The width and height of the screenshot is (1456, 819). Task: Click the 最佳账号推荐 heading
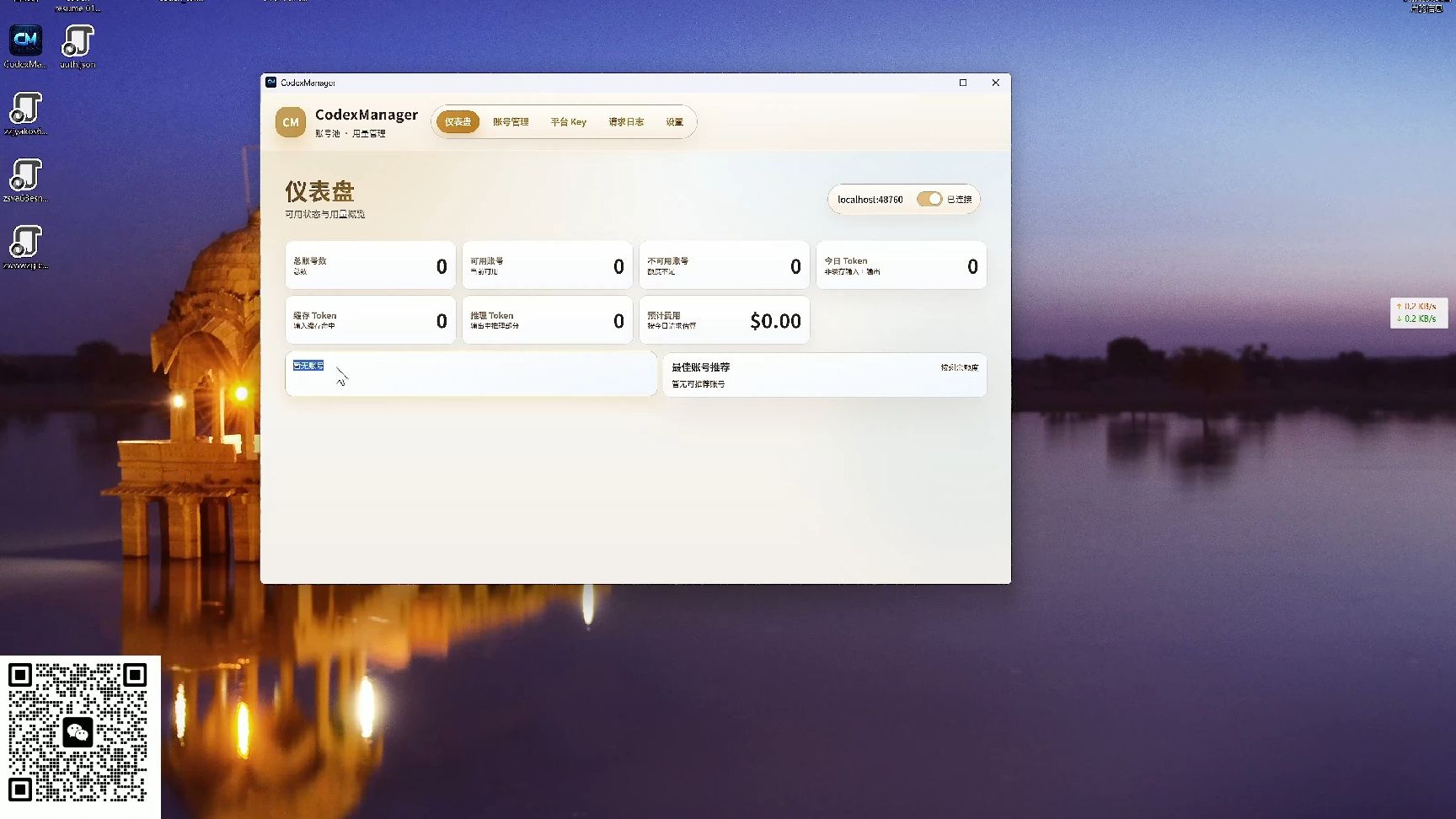tap(701, 367)
